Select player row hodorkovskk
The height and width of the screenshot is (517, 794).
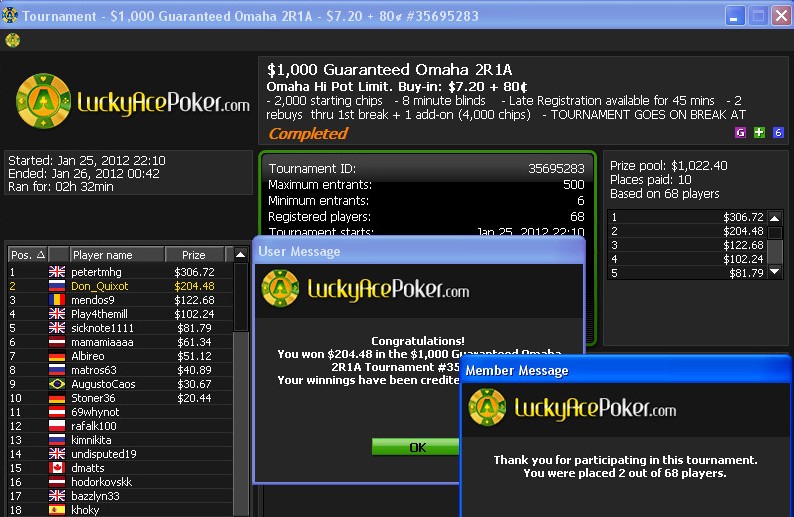[x=120, y=482]
